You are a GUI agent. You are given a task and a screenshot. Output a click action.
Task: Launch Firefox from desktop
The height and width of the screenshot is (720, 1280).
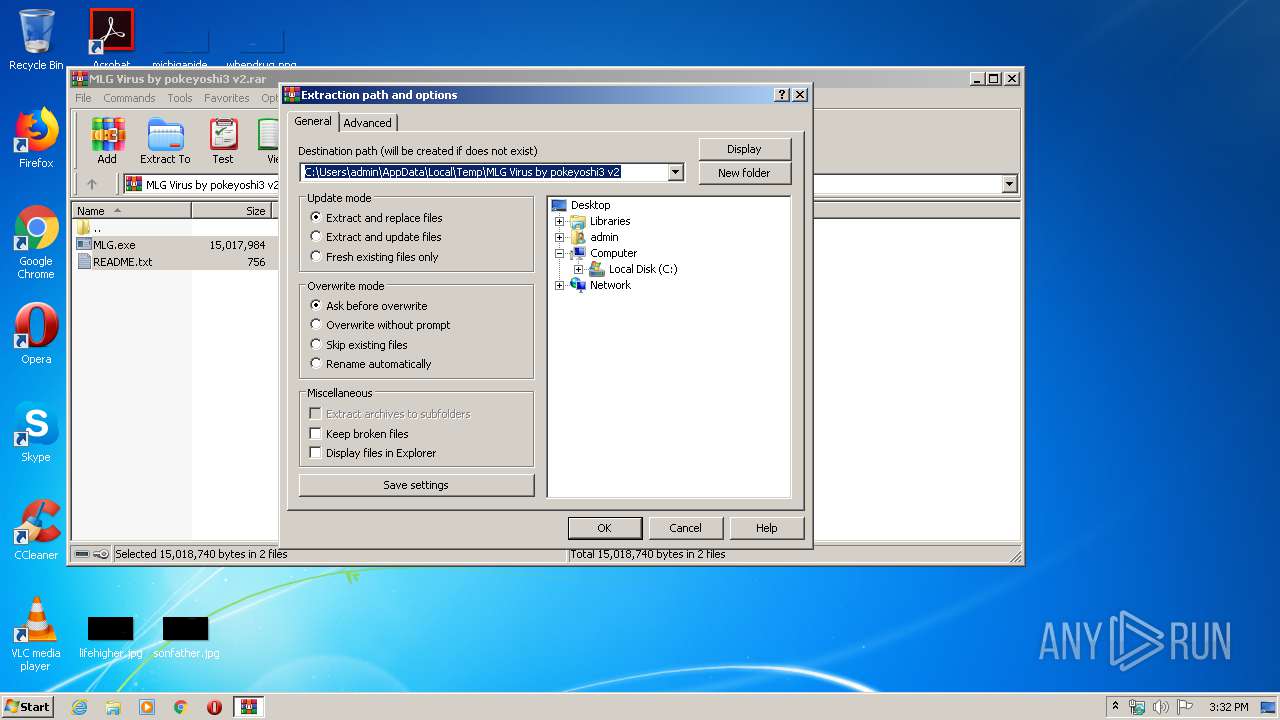(x=36, y=138)
